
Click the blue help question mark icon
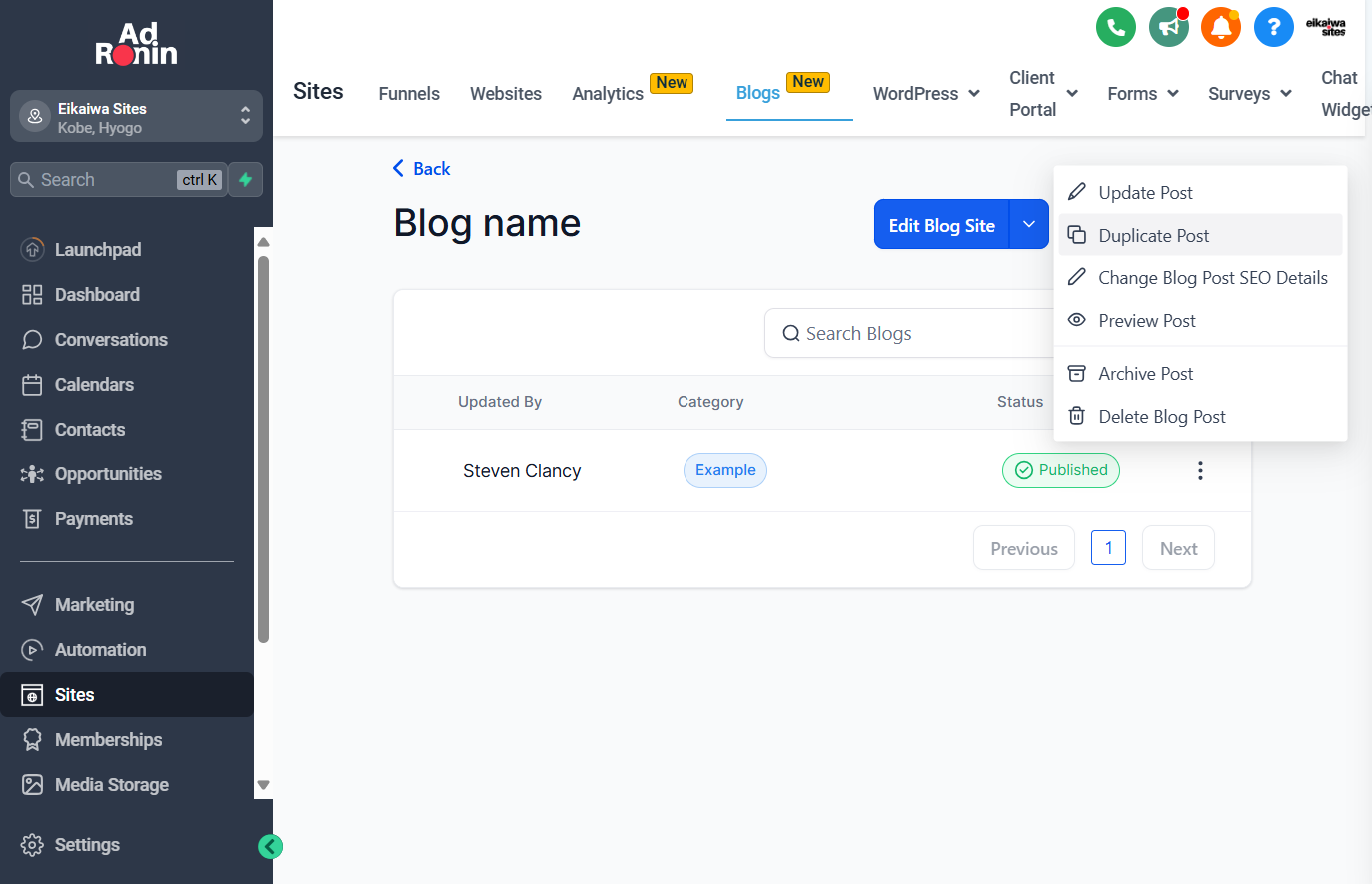(1274, 27)
